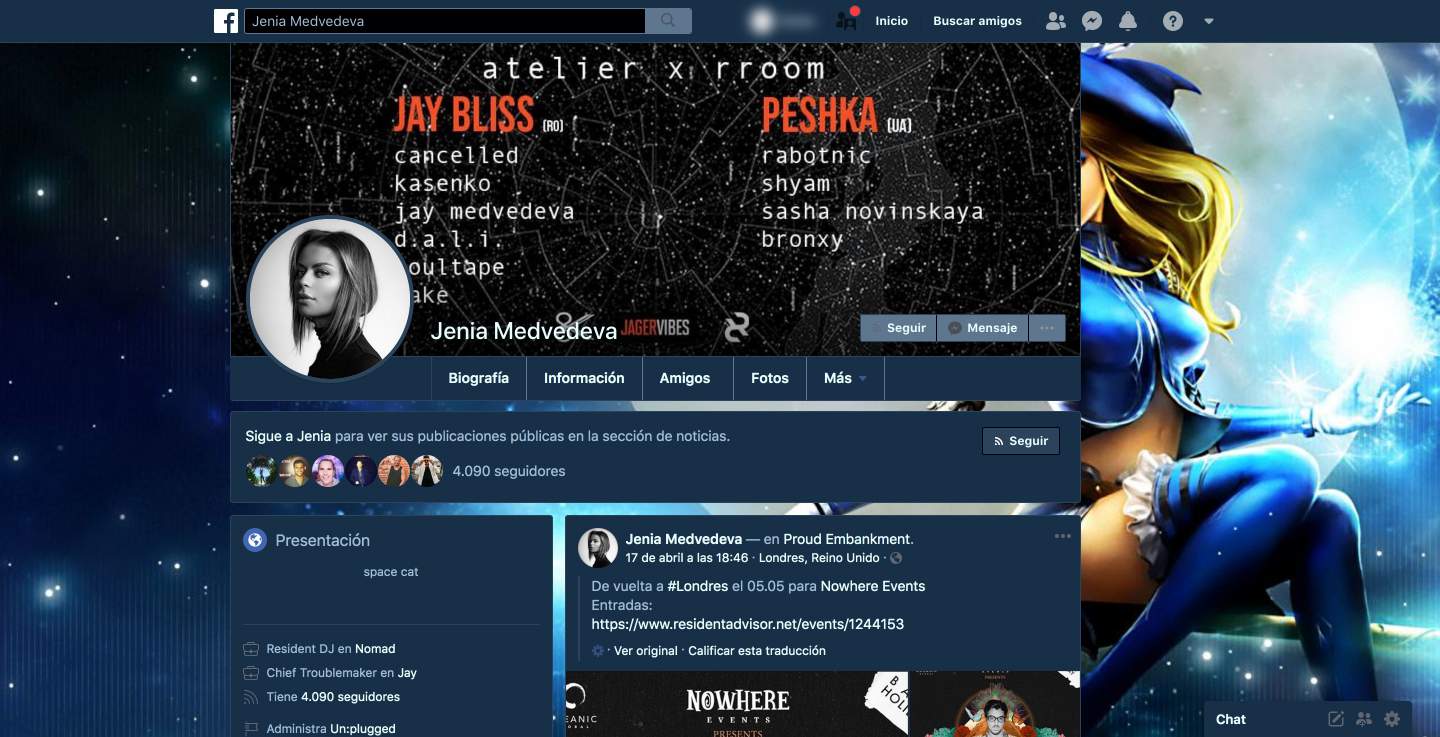Image resolution: width=1440 pixels, height=737 pixels.
Task: Switch to the Amigos tab
Action: [685, 378]
